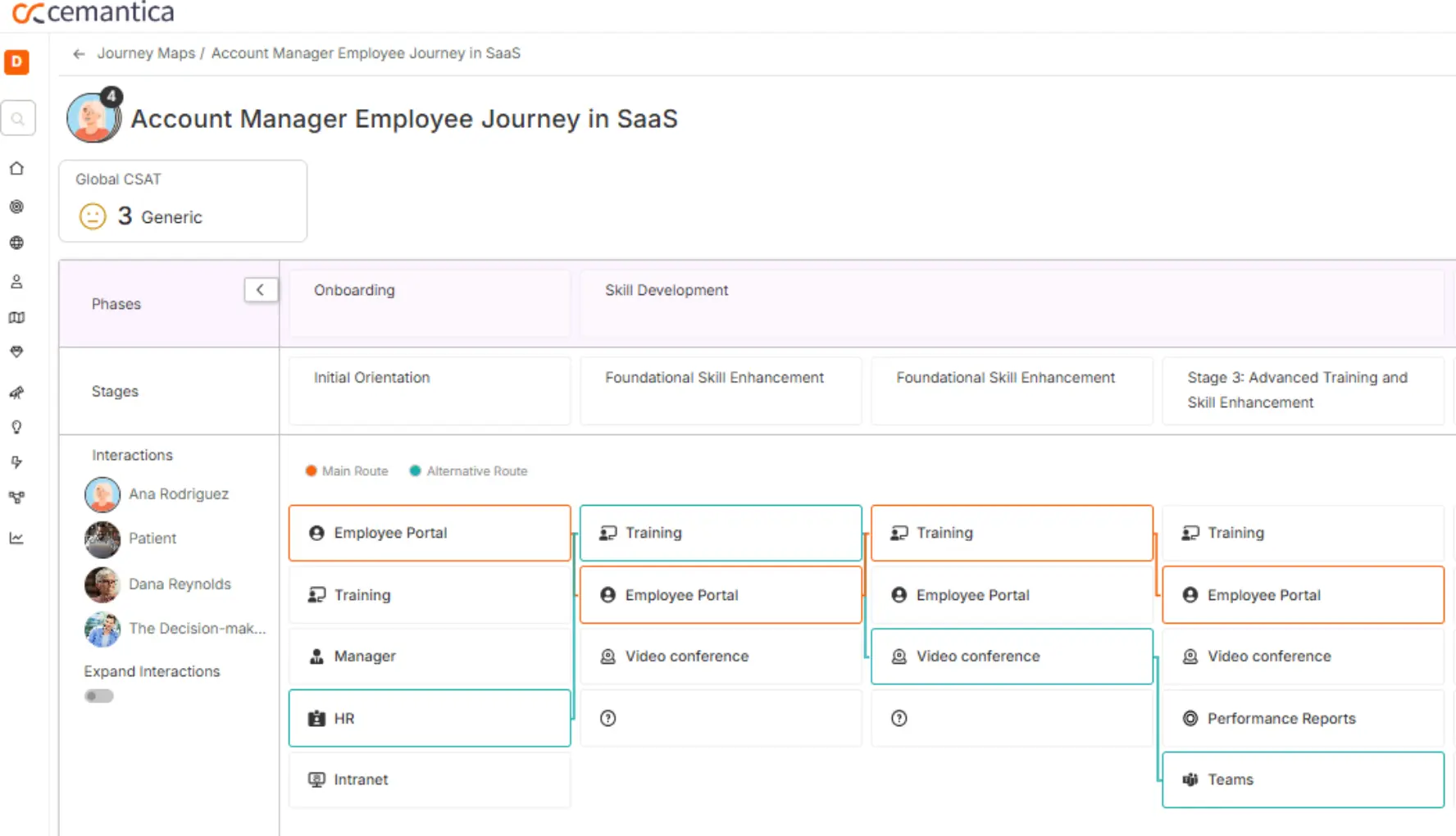Toggle the Expand Interactions switch

point(99,696)
